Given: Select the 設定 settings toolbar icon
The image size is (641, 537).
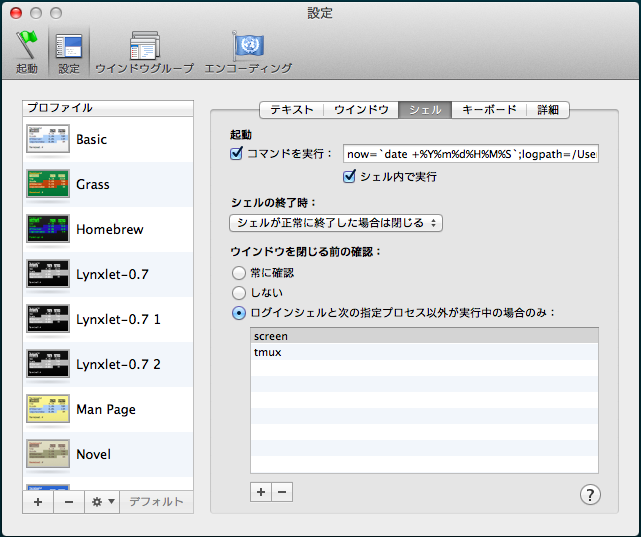Looking at the screenshot, I should pyautogui.click(x=69, y=52).
